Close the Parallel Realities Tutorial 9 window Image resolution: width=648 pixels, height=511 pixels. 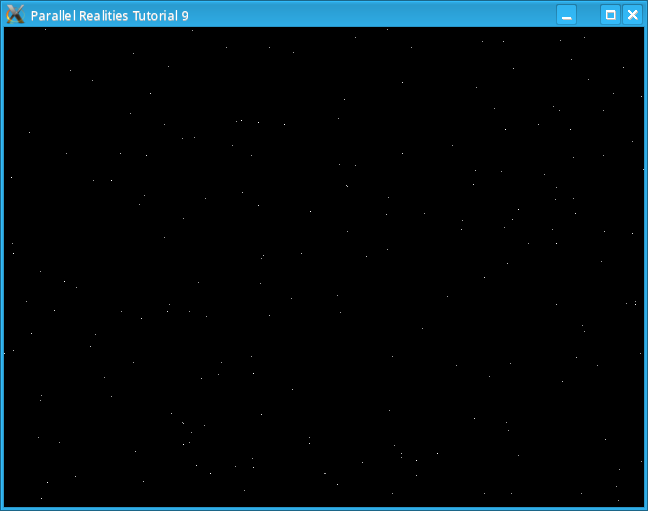[x=632, y=15]
